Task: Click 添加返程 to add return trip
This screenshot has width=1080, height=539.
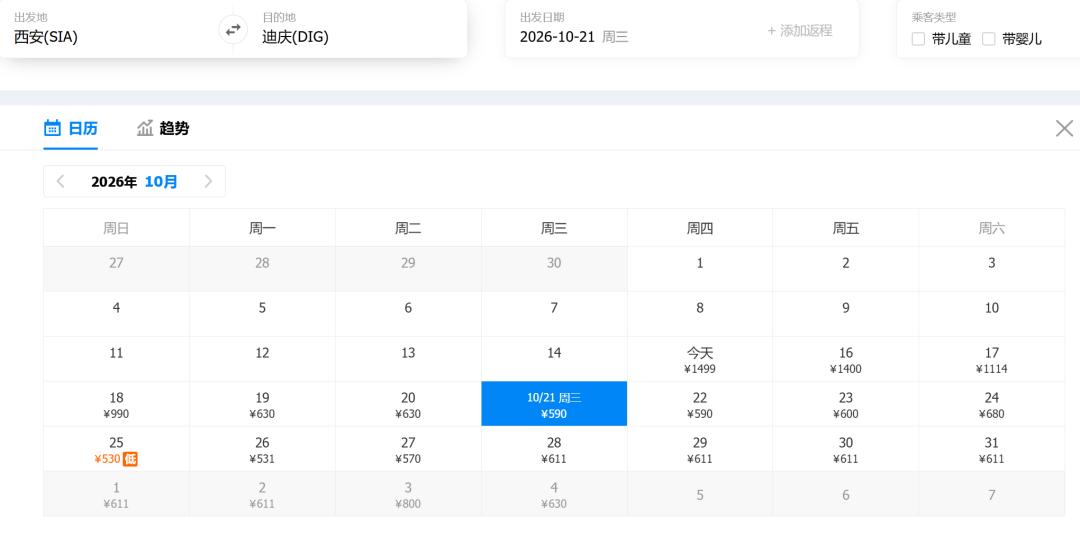Action: click(x=800, y=30)
